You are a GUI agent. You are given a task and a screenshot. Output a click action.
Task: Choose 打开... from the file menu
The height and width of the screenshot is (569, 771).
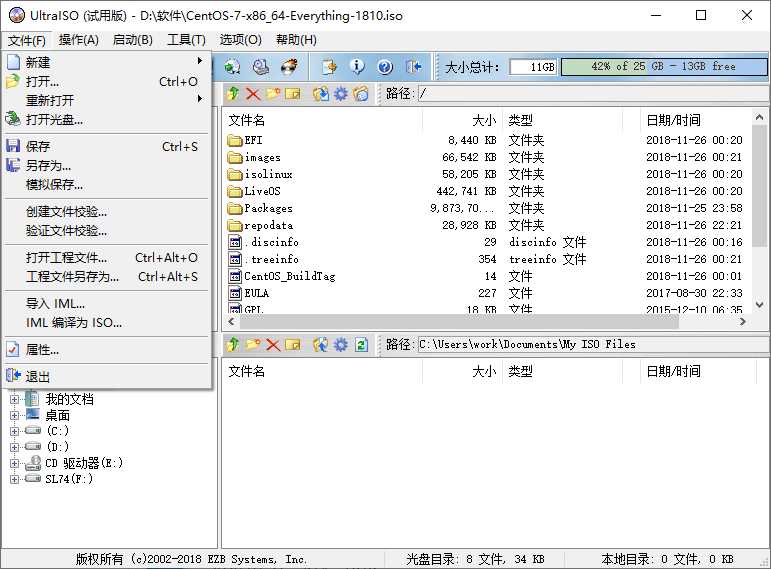107,82
